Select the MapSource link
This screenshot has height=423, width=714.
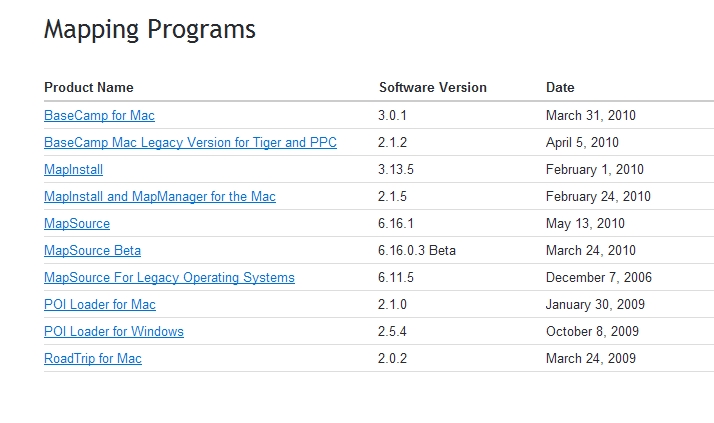77,224
